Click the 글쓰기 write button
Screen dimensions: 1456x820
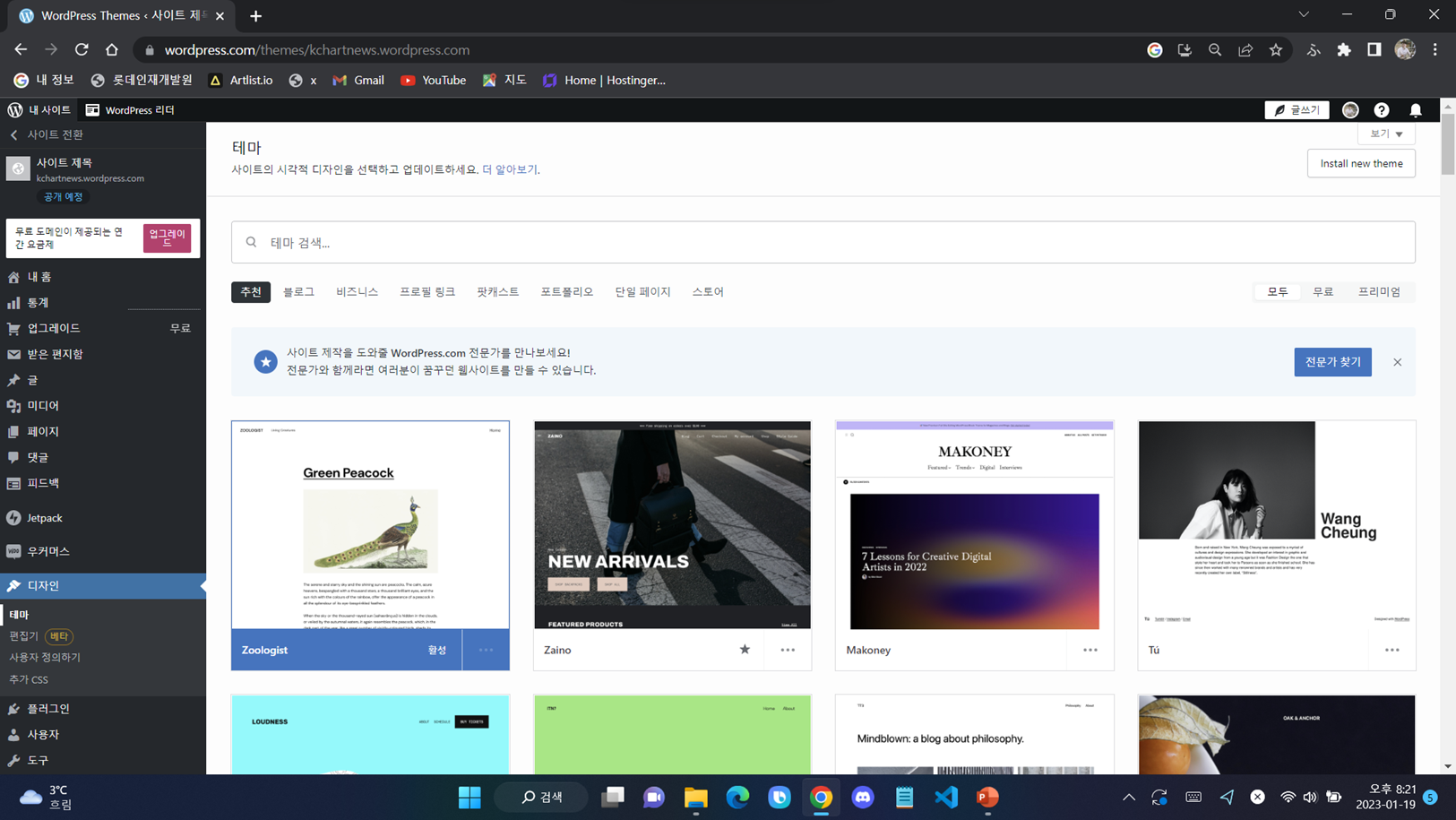[x=1297, y=109]
